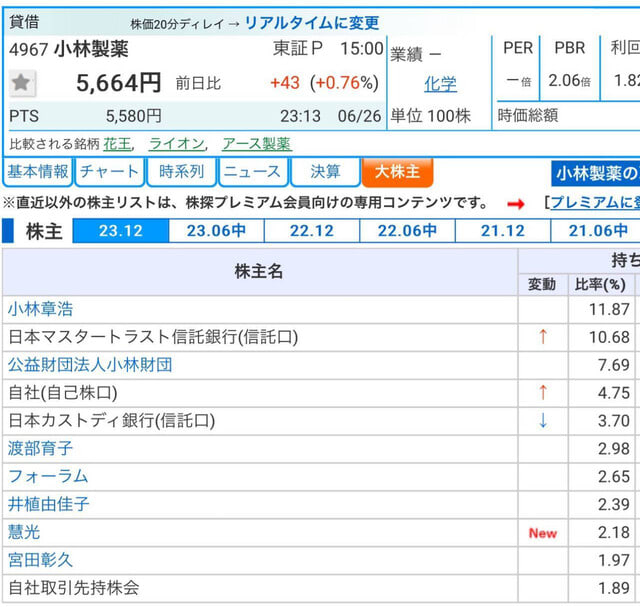Image resolution: width=640 pixels, height=607 pixels.
Task: Click the 変動 column header
Action: 542,284
